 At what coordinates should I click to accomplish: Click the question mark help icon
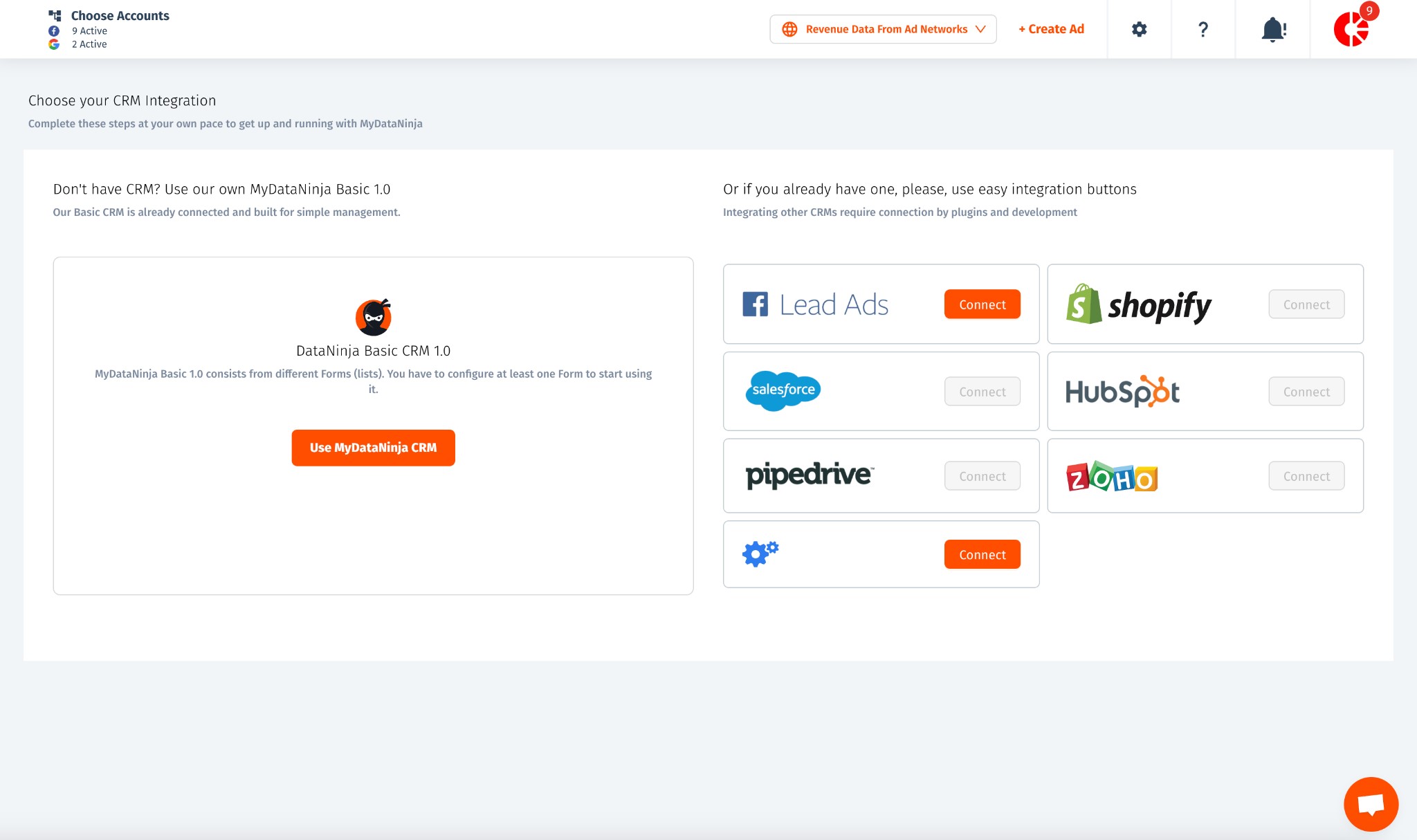point(1203,29)
